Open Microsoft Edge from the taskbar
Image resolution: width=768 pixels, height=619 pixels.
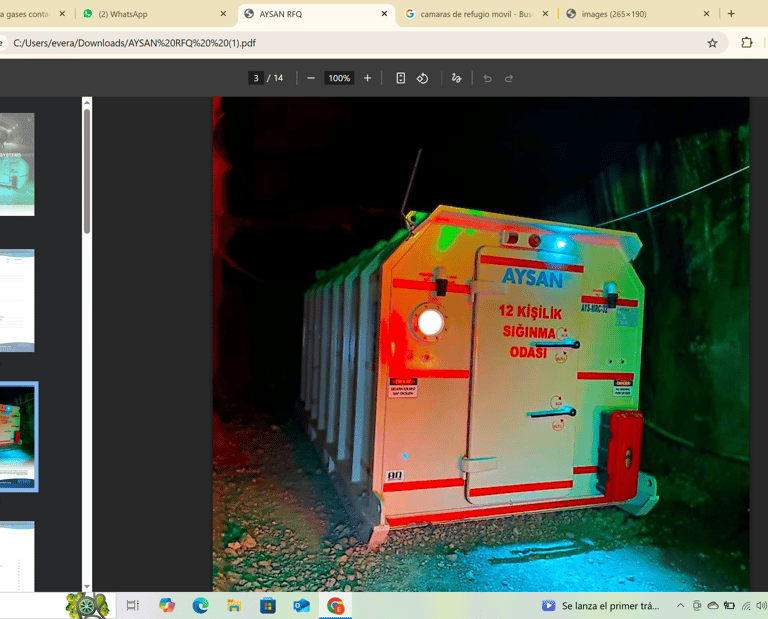point(200,606)
